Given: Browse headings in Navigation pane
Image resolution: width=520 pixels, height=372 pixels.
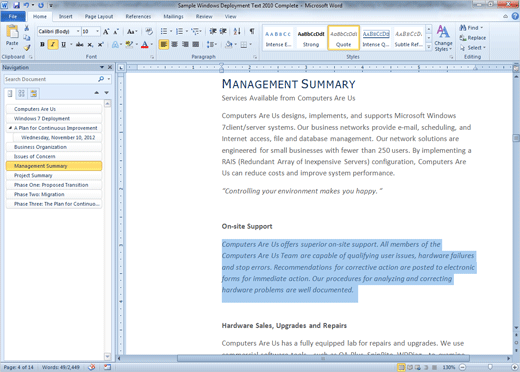Looking at the screenshot, I should click(x=10, y=93).
